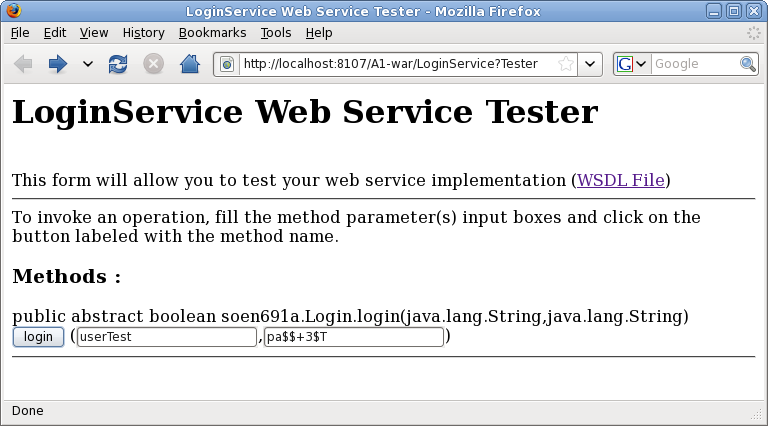Bookmark this page with the star icon
This screenshot has width=768, height=426.
(x=566, y=64)
